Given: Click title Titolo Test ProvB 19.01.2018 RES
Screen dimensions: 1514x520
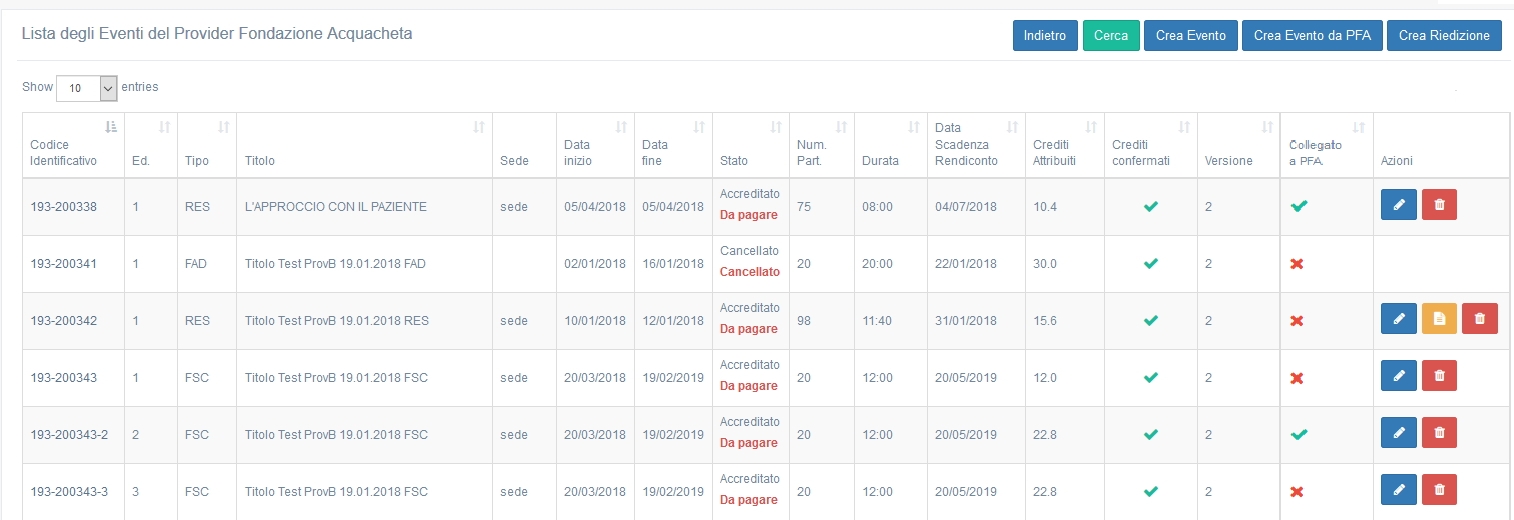Looking at the screenshot, I should click(336, 321).
